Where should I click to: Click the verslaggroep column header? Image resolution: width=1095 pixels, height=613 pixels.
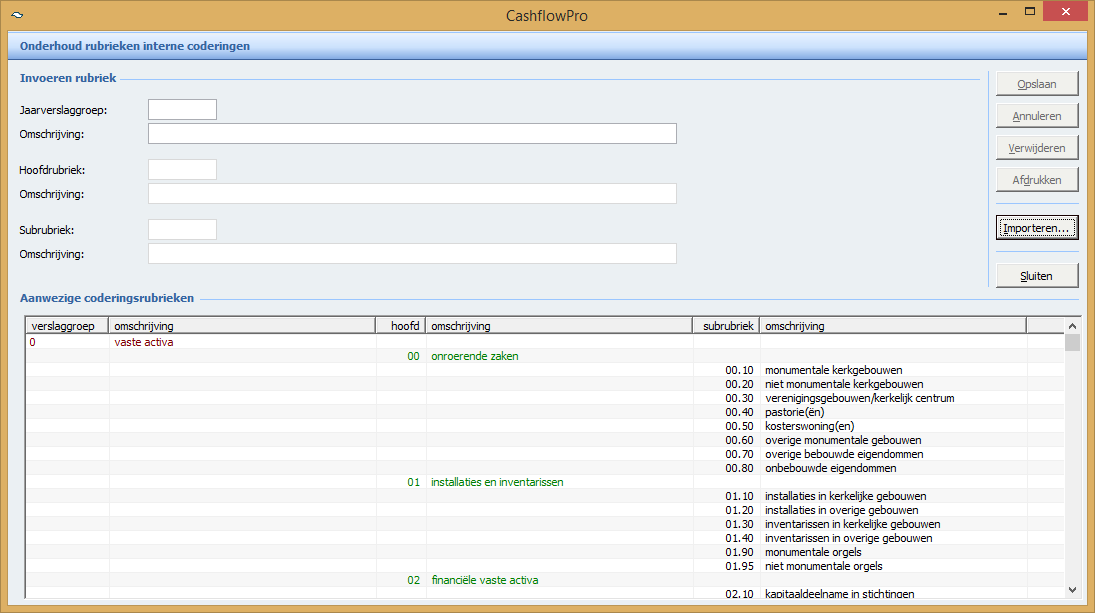point(67,326)
